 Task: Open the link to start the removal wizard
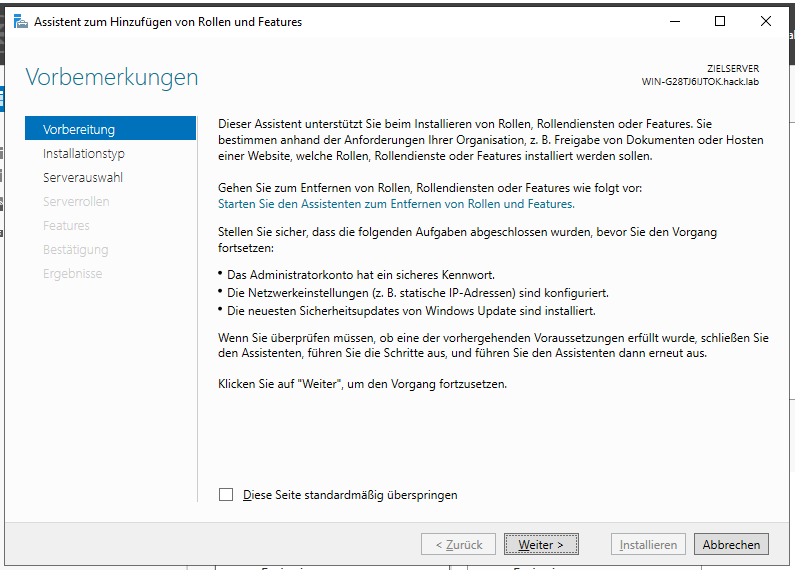(396, 203)
